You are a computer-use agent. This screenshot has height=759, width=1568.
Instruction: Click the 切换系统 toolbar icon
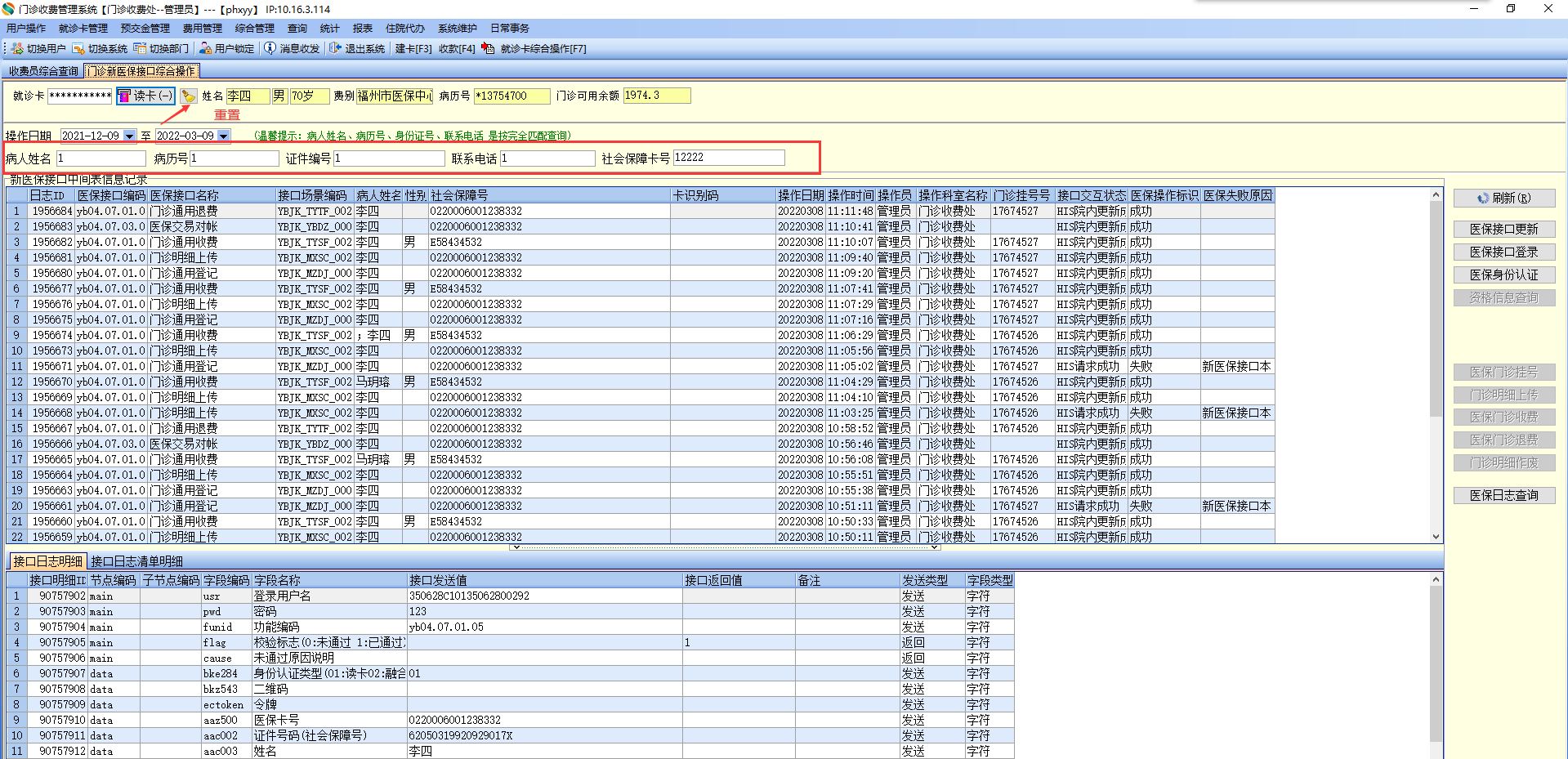tap(78, 49)
